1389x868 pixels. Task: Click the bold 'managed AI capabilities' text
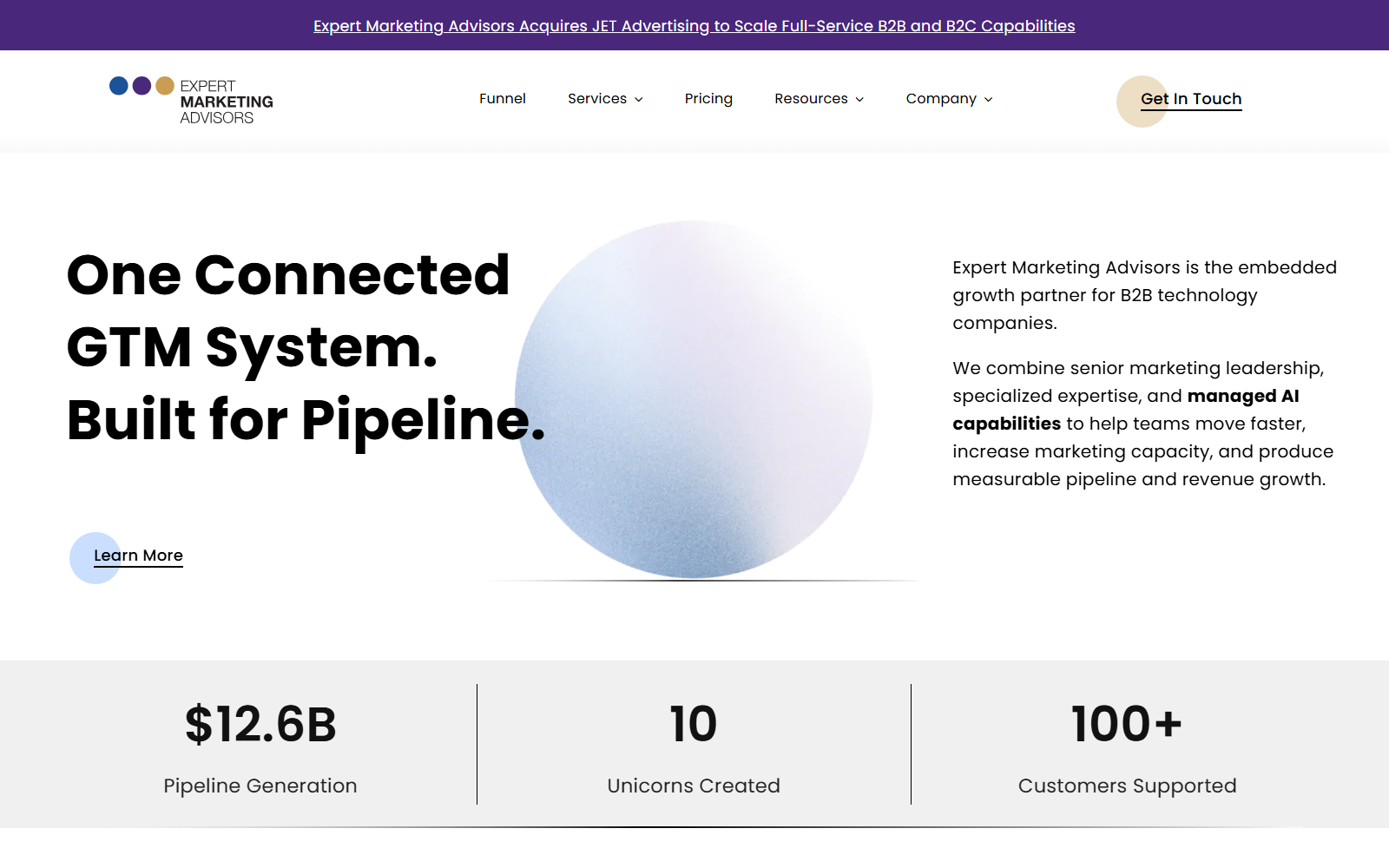pos(1126,410)
